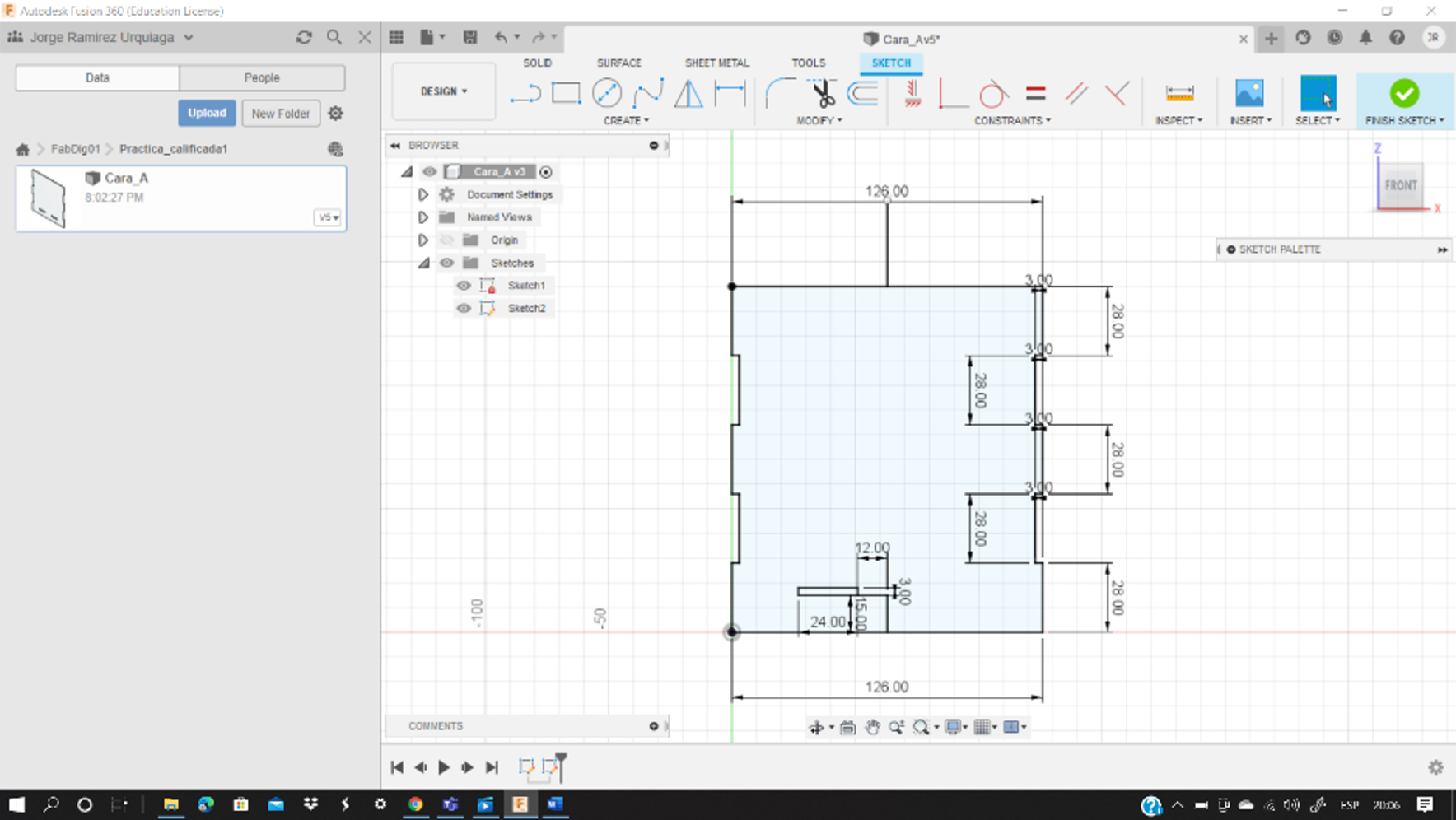Open the version V5 dropdown on Cara_A
The width and height of the screenshot is (1456, 820).
328,217
